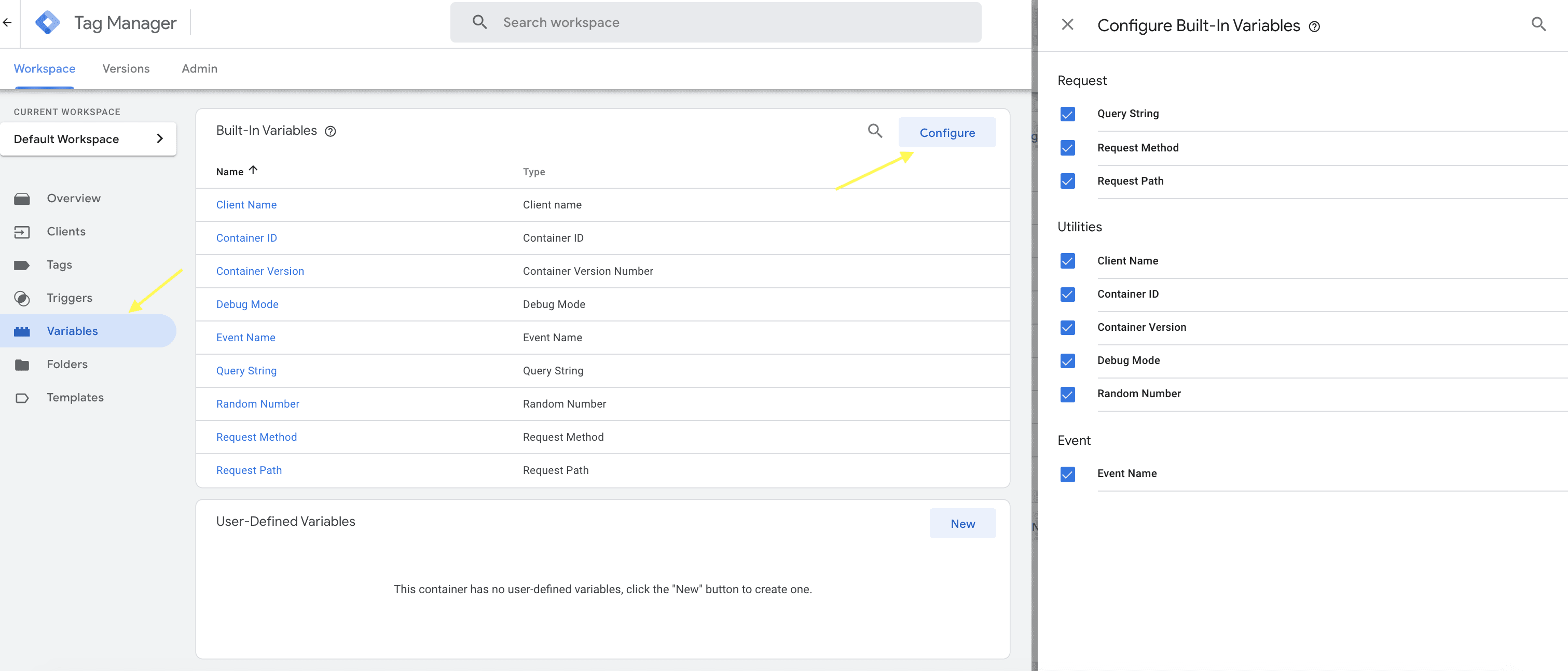Uncheck the Query String checkbox
Screen dimensions: 1568x671
1067,115
